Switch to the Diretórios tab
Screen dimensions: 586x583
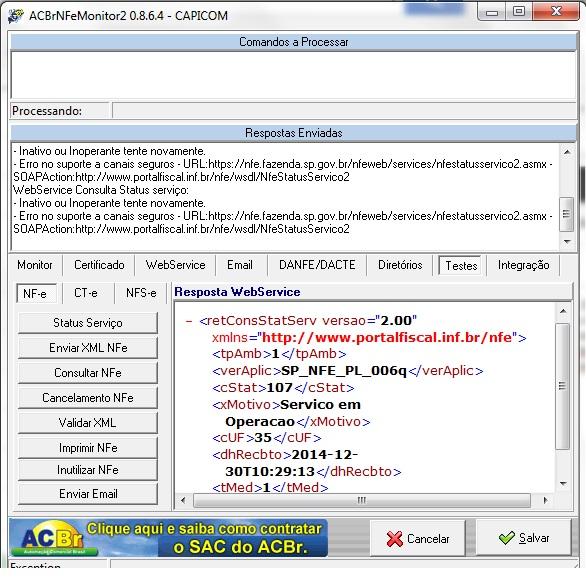tap(400, 265)
